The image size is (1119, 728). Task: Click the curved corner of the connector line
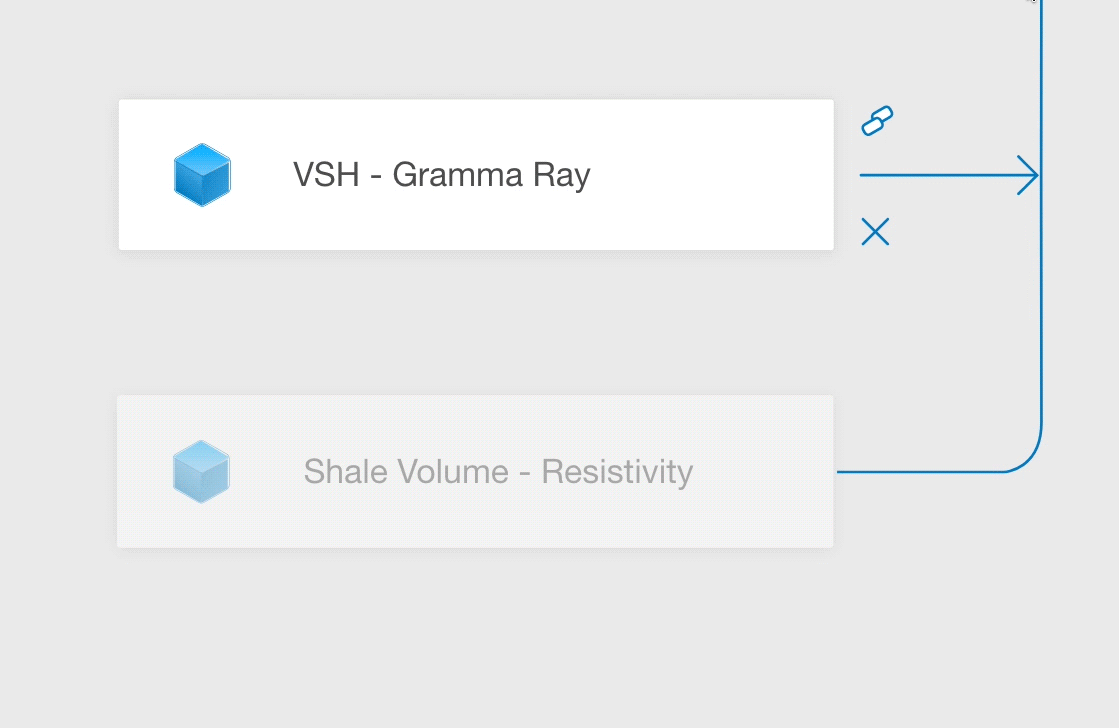(x=1028, y=457)
